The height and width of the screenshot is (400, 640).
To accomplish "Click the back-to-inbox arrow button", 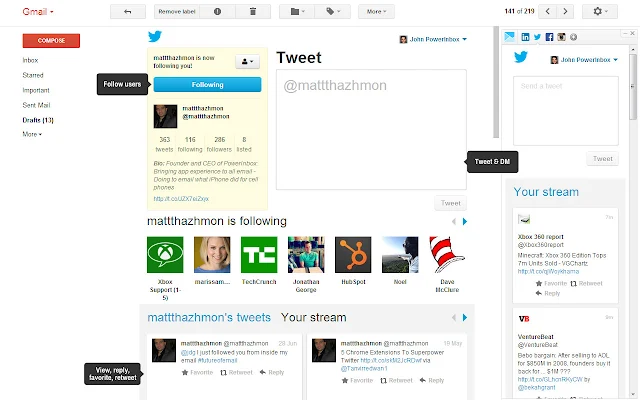I will (x=128, y=11).
